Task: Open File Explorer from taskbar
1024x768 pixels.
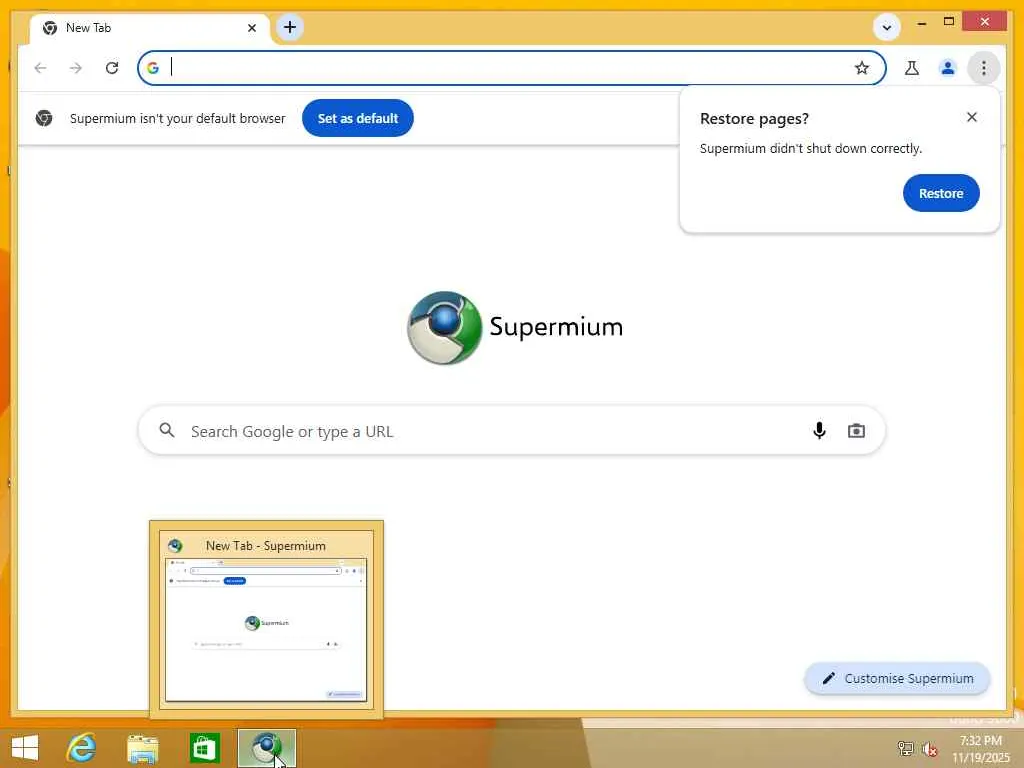Action: tap(142, 749)
